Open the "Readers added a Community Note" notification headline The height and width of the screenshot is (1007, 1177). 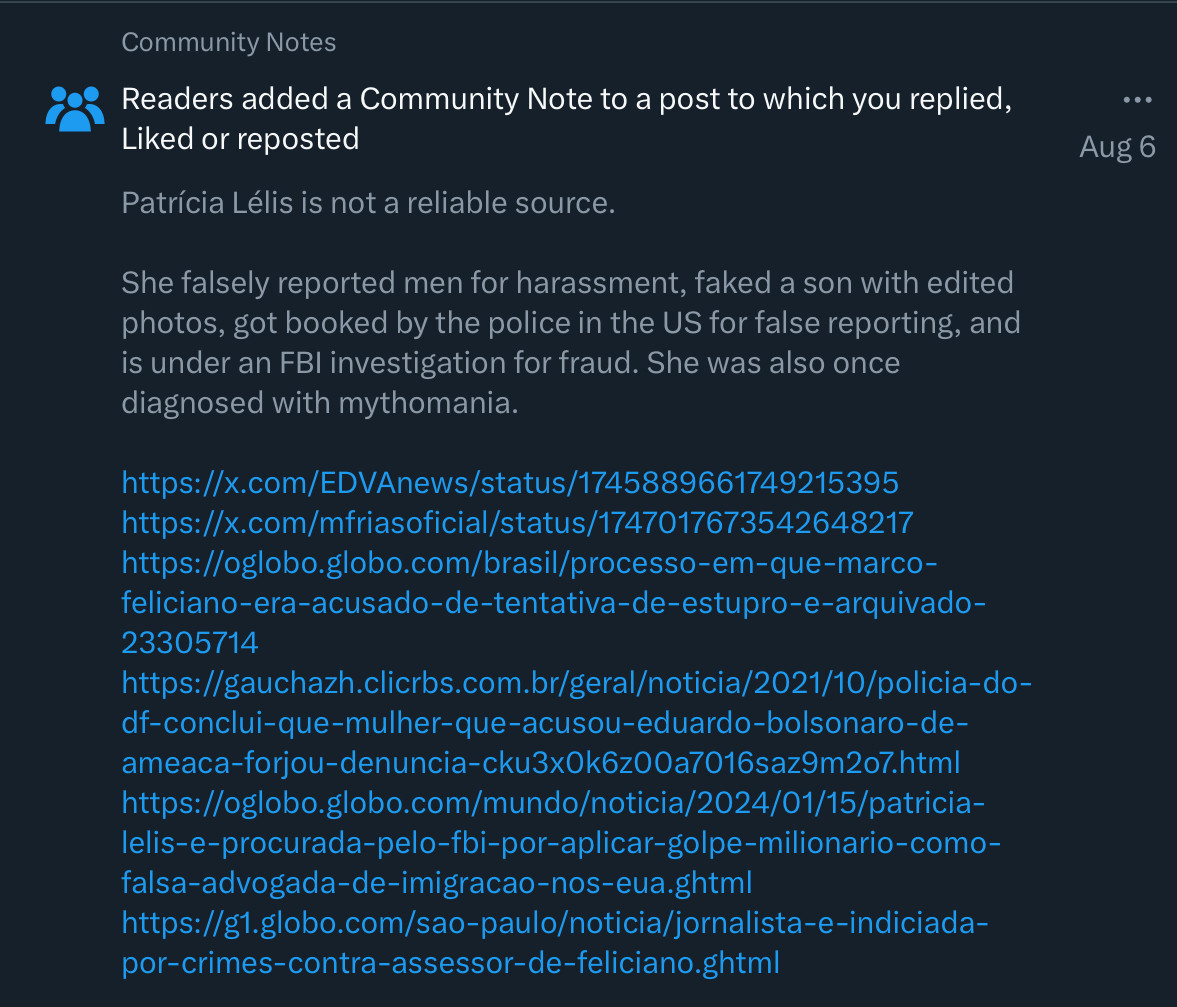click(566, 100)
